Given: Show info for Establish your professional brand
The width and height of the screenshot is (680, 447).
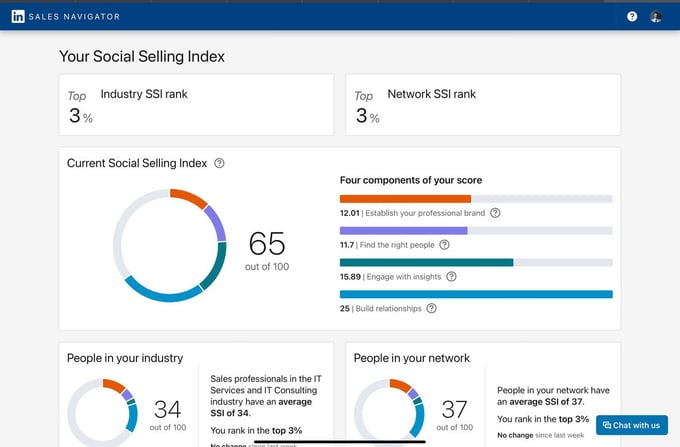Looking at the screenshot, I should pyautogui.click(x=495, y=213).
